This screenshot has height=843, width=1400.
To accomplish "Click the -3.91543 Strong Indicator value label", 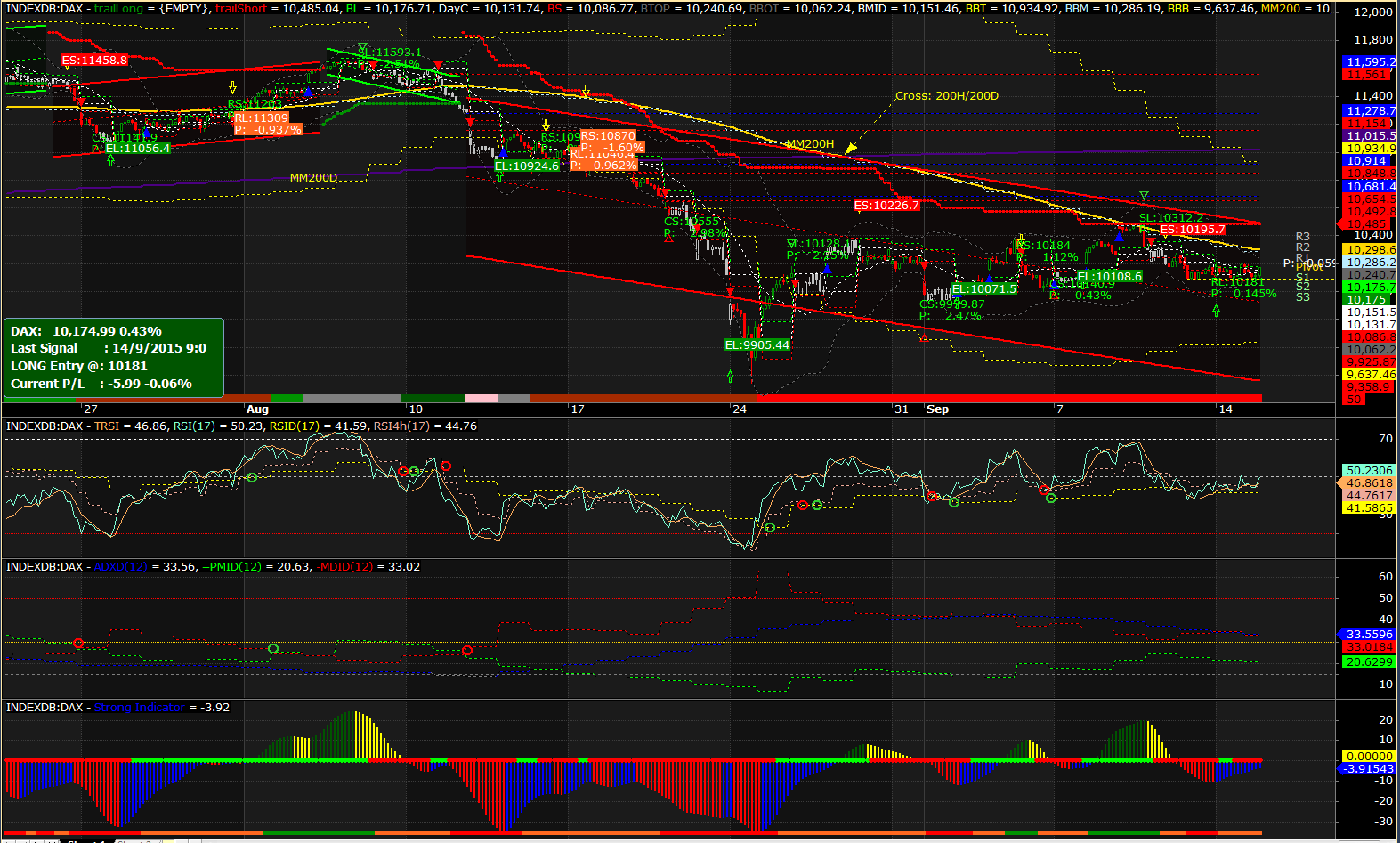I will click(x=1369, y=769).
